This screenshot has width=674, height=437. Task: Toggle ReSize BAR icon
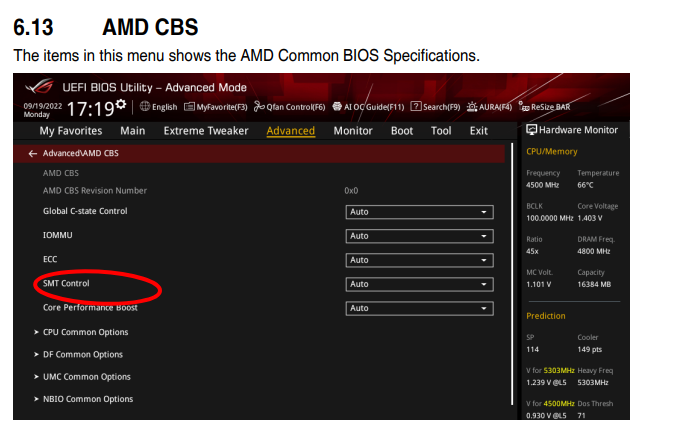524,106
